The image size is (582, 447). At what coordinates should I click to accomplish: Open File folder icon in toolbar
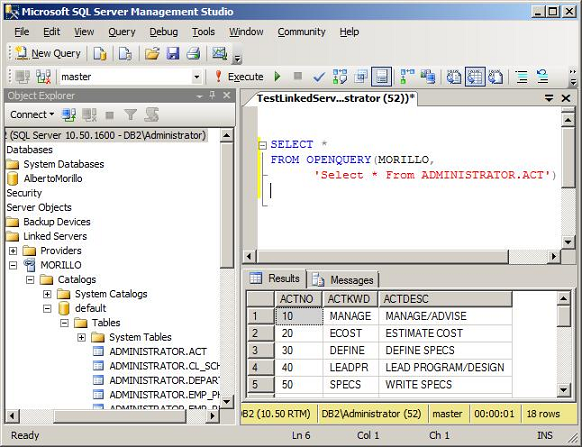pyautogui.click(x=152, y=54)
